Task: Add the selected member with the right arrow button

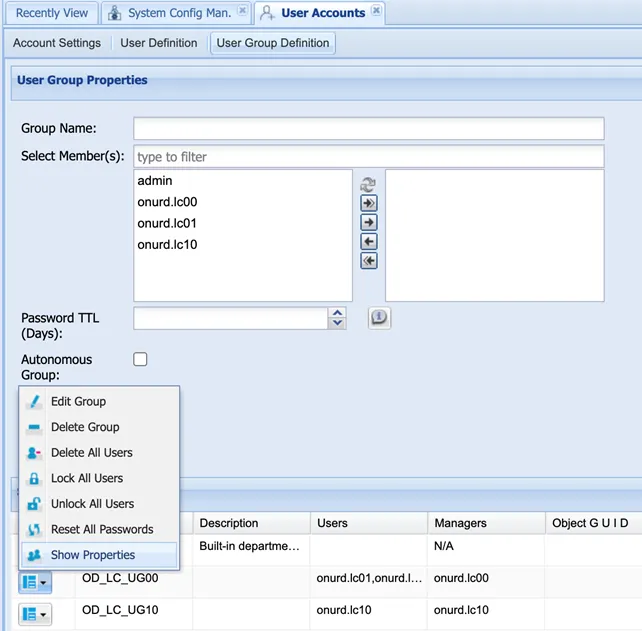Action: click(368, 222)
